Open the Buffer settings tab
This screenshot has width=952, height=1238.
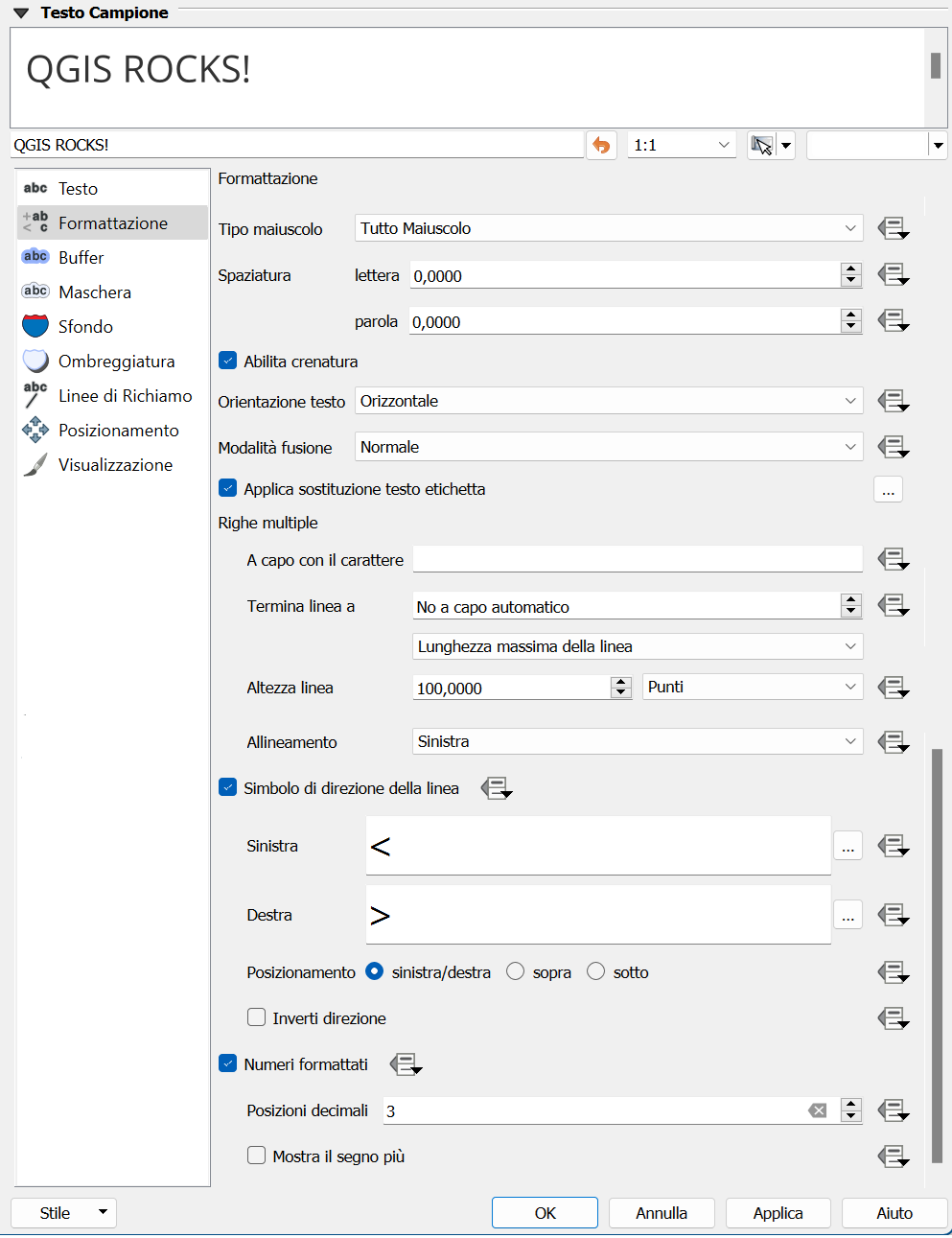pyautogui.click(x=113, y=257)
